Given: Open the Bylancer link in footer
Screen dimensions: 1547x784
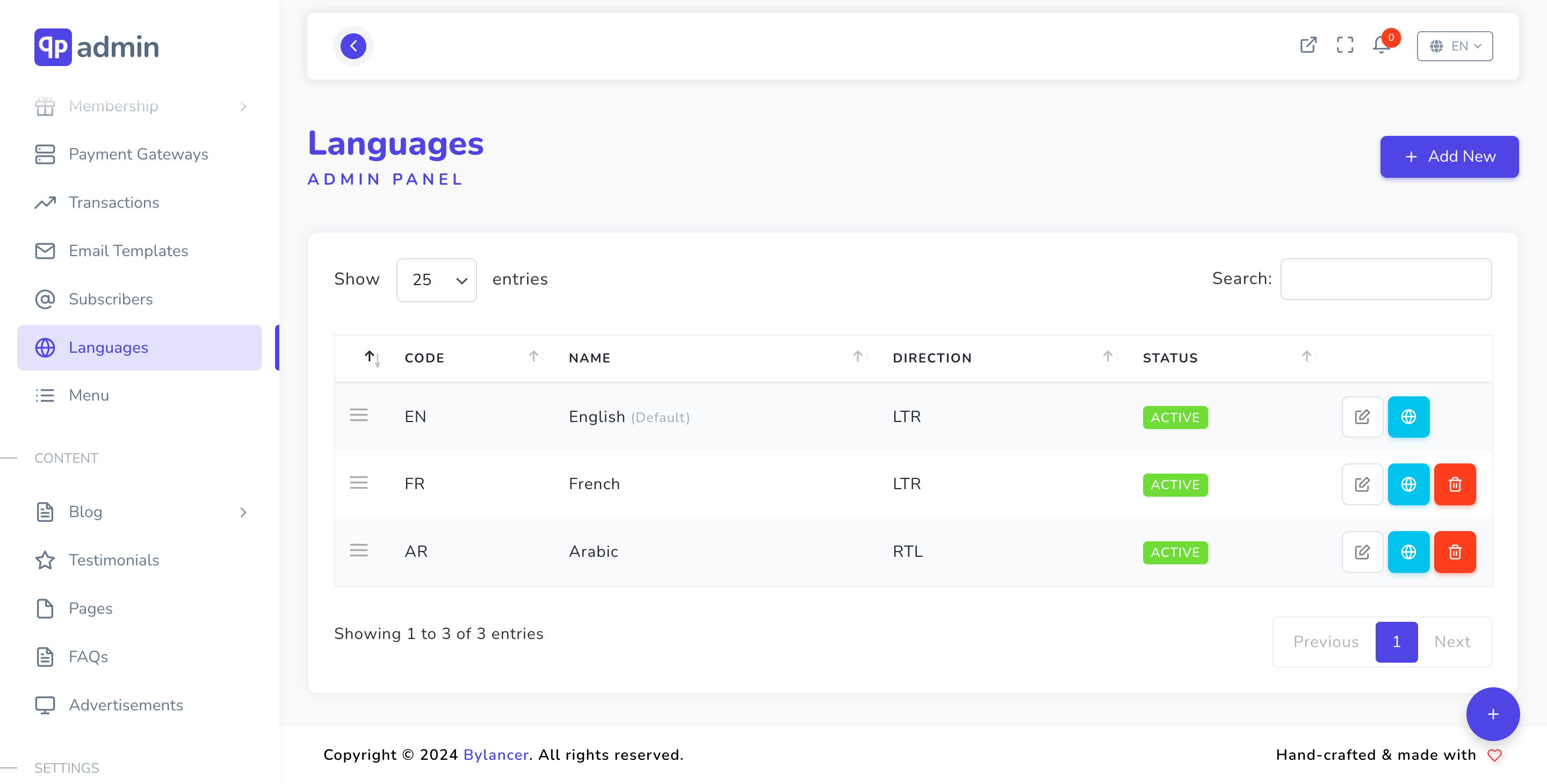Looking at the screenshot, I should [495, 754].
